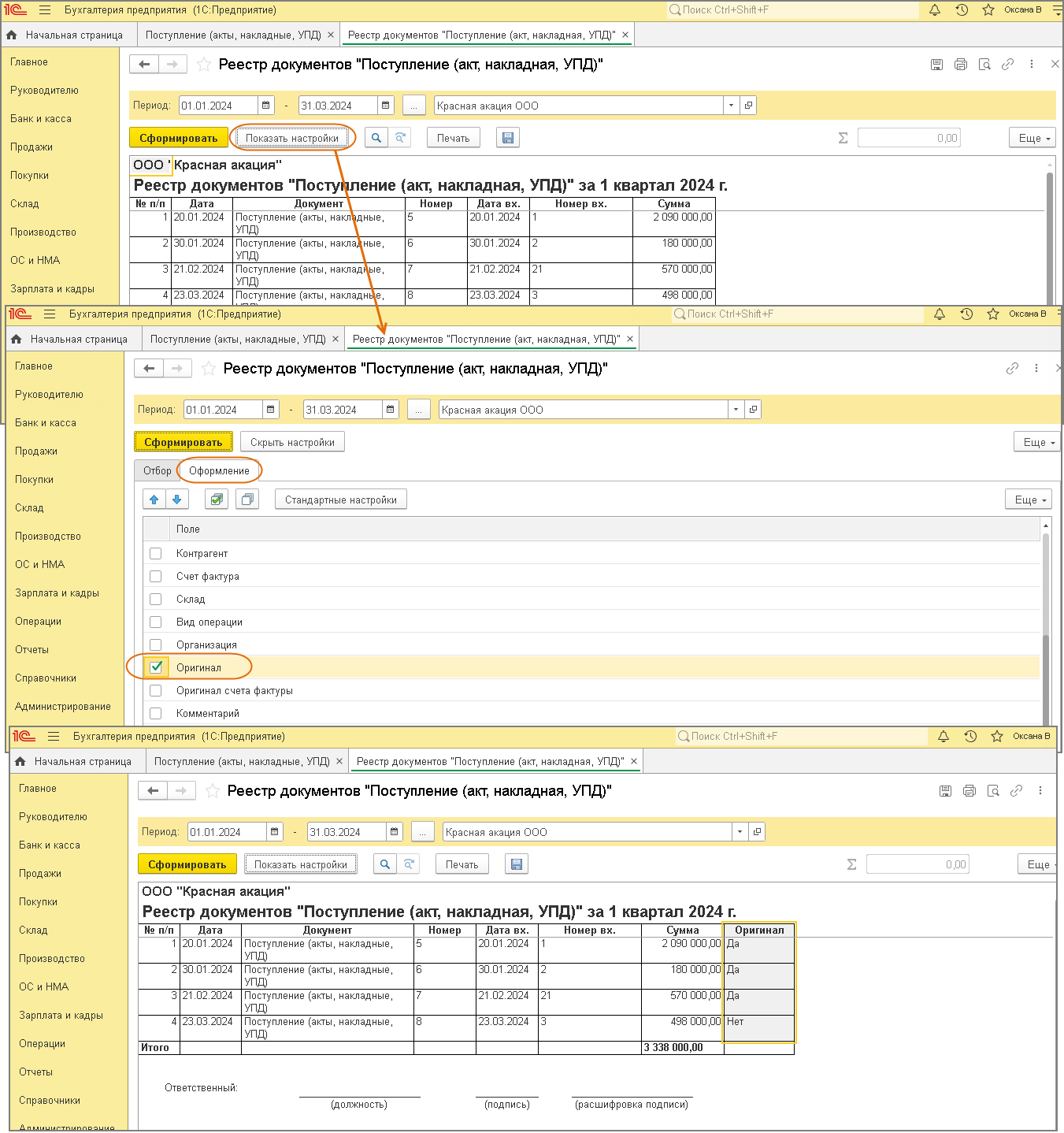The height and width of the screenshot is (1133, 1064).
Task: Bottom window: click the notifications bell
Action: click(944, 737)
